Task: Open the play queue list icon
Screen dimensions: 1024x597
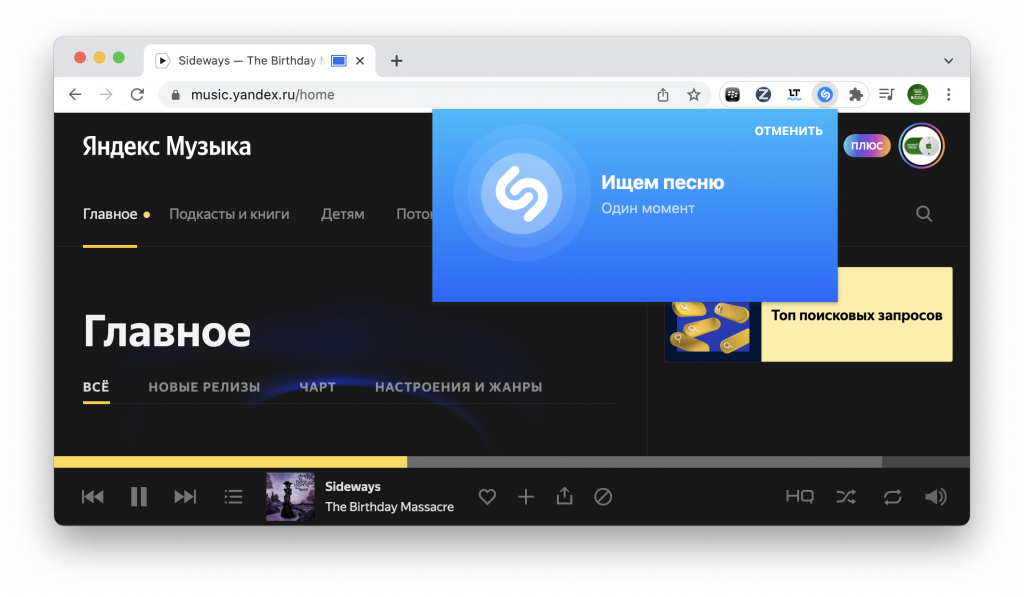Action: point(233,497)
